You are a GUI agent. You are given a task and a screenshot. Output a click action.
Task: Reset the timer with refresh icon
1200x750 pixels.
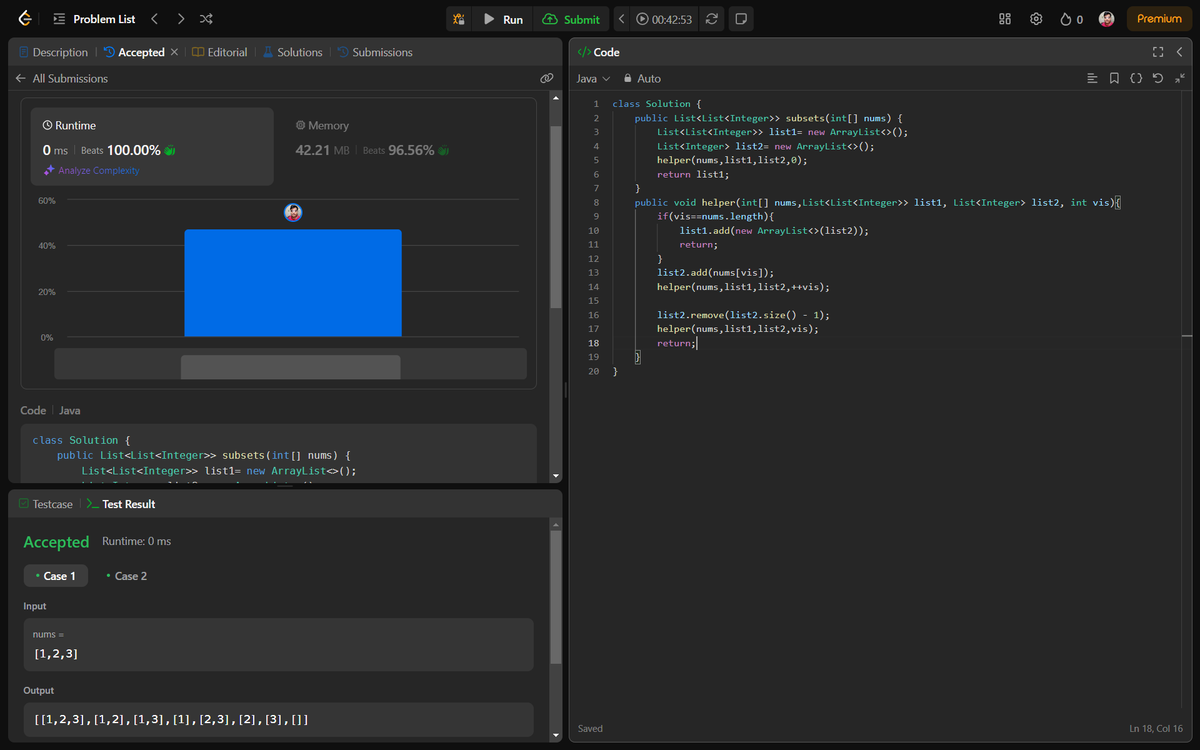point(712,19)
